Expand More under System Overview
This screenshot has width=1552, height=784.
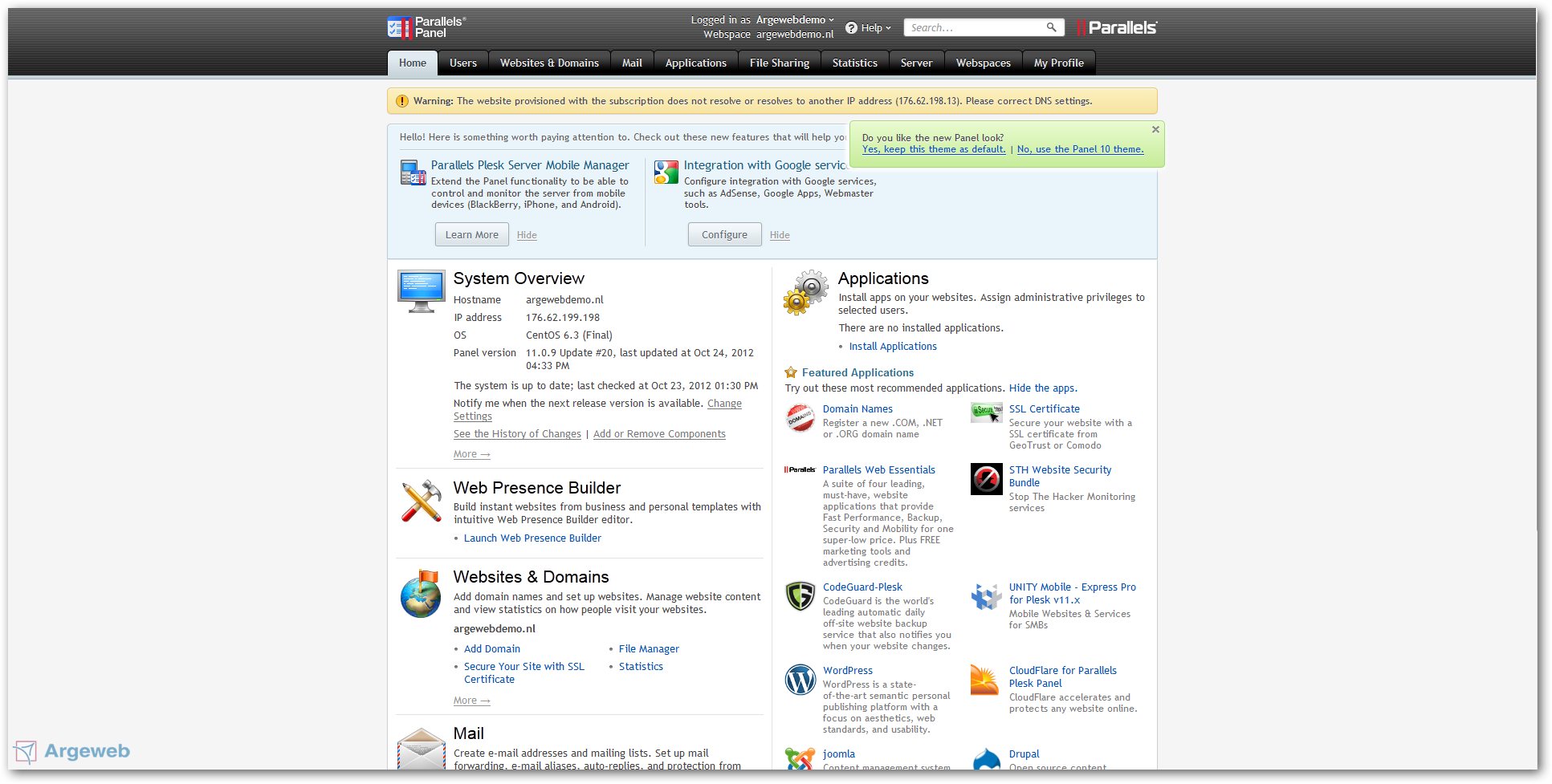(x=472, y=454)
